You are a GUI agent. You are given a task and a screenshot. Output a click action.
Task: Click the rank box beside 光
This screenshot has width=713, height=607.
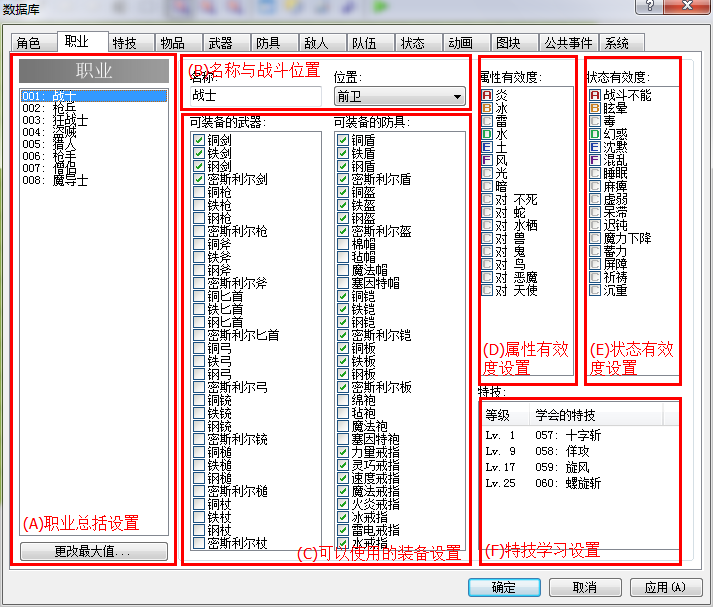[x=487, y=173]
